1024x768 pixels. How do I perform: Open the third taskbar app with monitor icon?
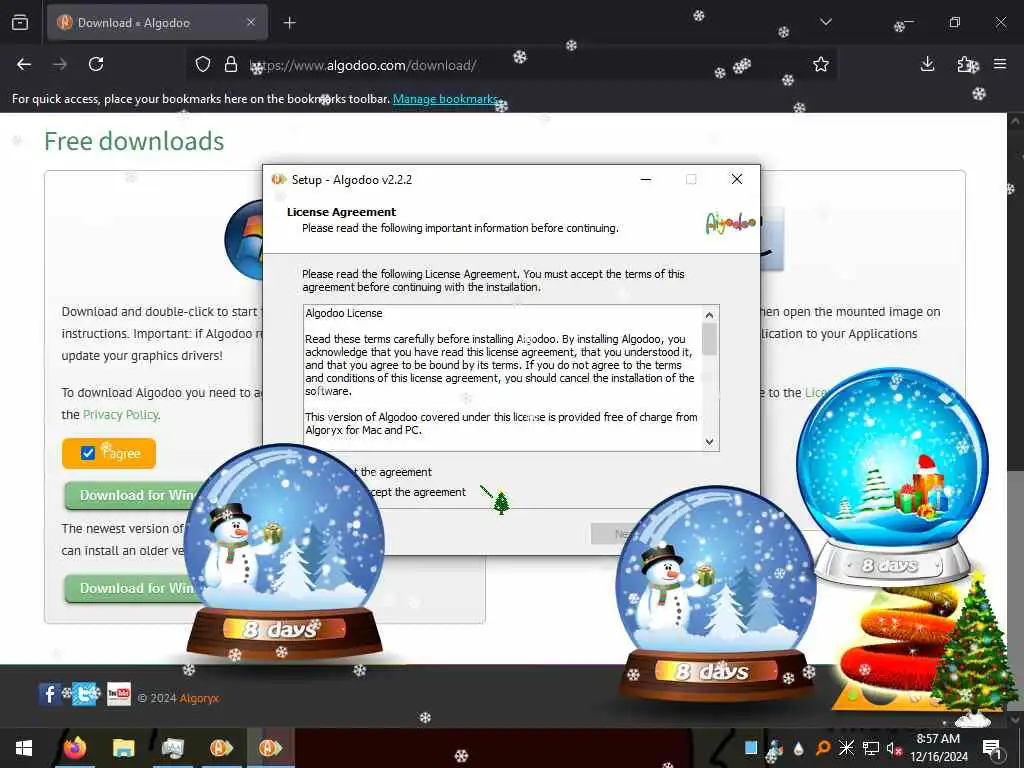pos(172,748)
